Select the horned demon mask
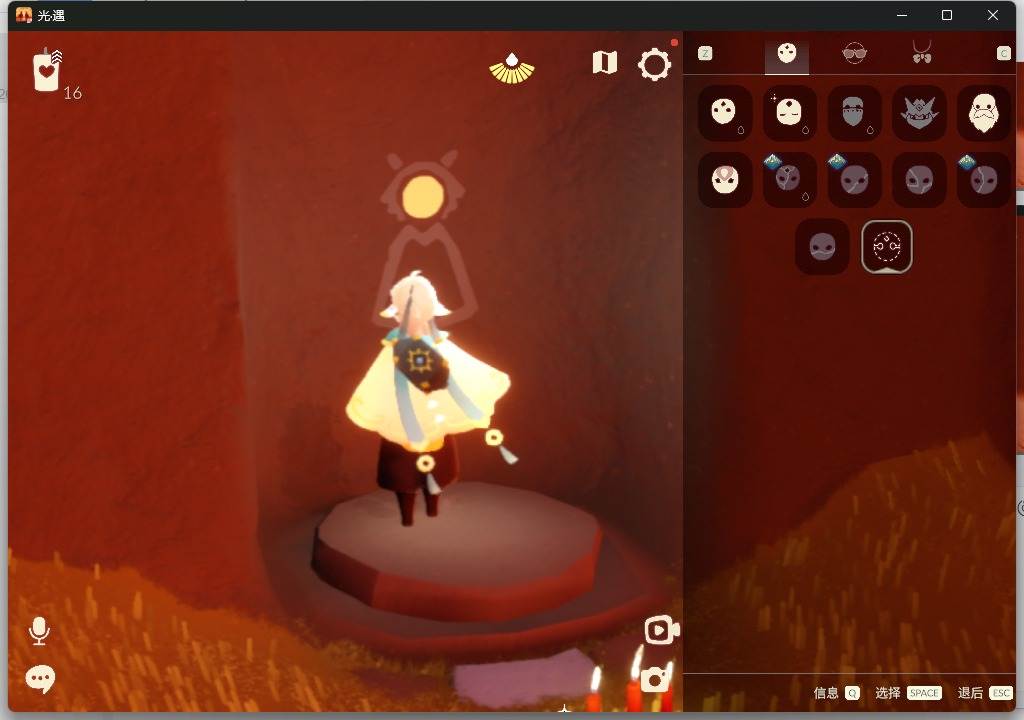Image resolution: width=1024 pixels, height=720 pixels. point(919,113)
